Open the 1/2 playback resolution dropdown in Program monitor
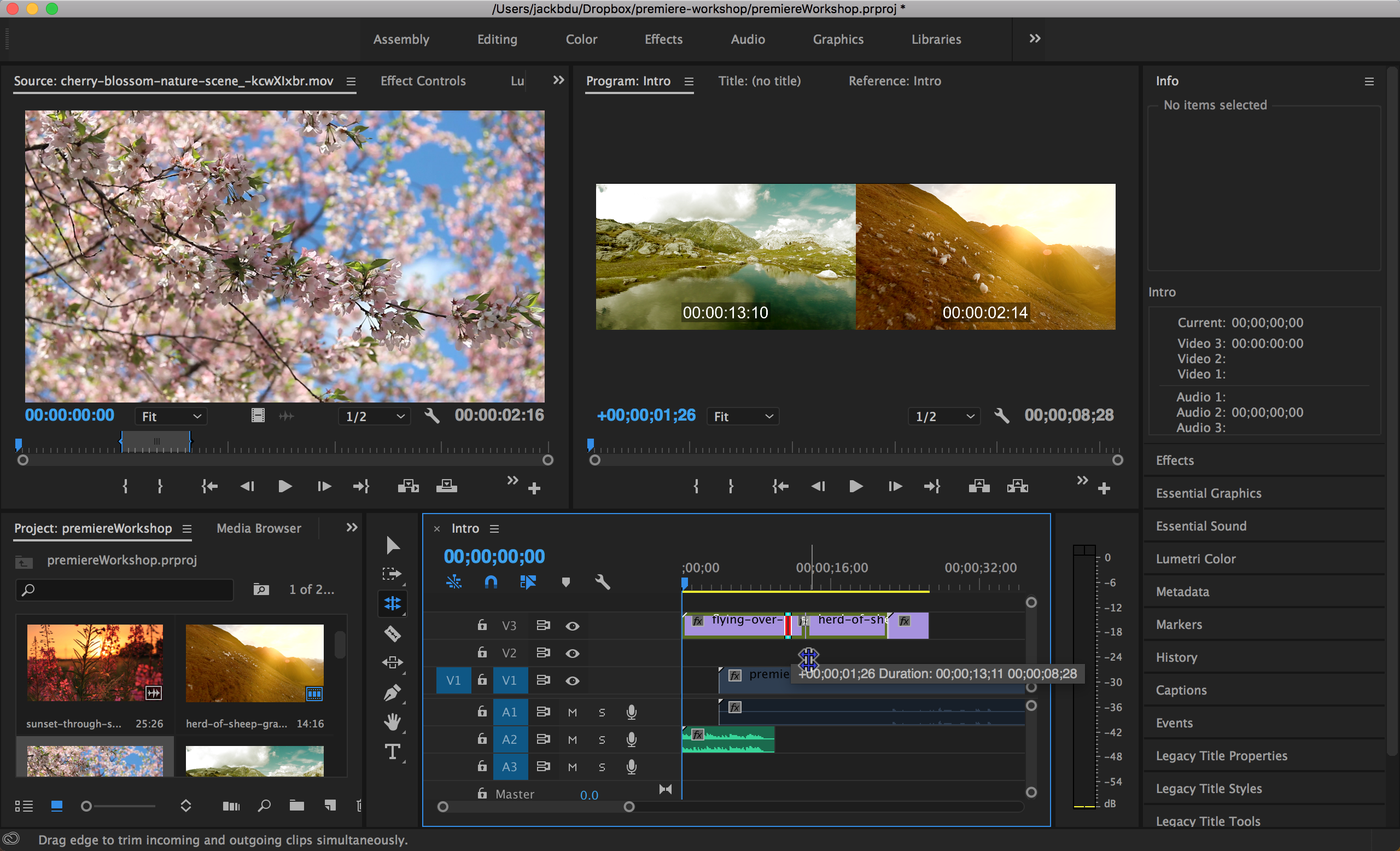 [x=943, y=416]
